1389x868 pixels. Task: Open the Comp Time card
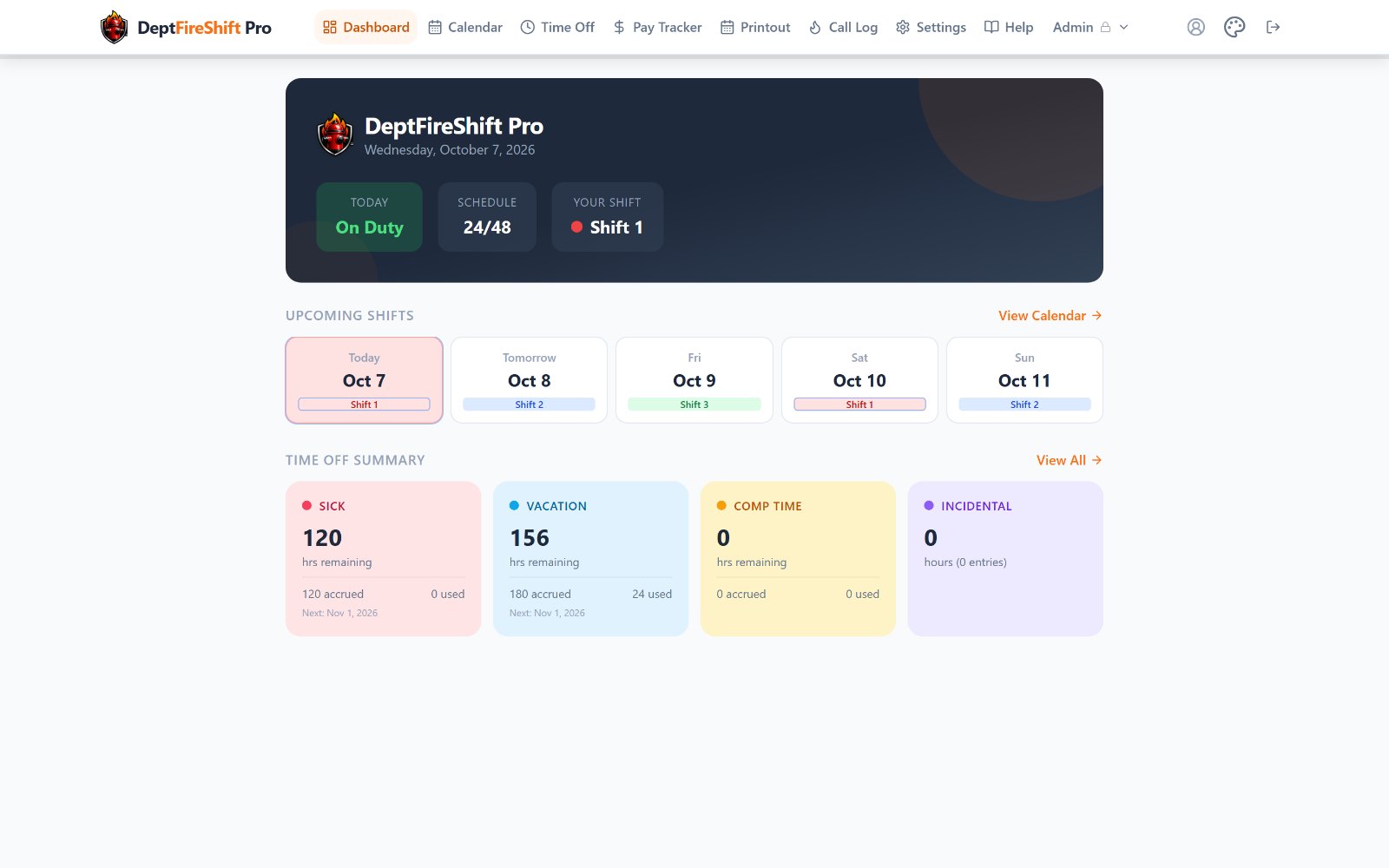click(x=798, y=559)
